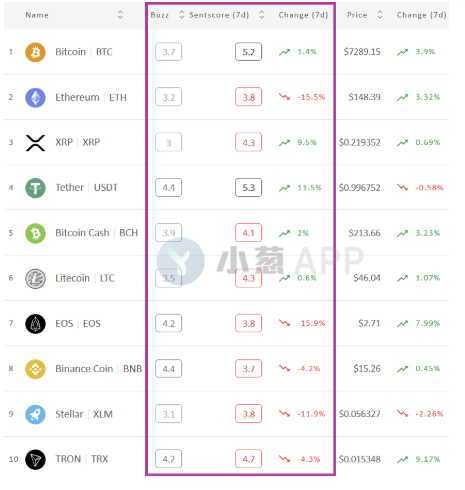This screenshot has height=490, width=465.
Task: Click the Litecoin silver coin icon
Action: point(35,279)
